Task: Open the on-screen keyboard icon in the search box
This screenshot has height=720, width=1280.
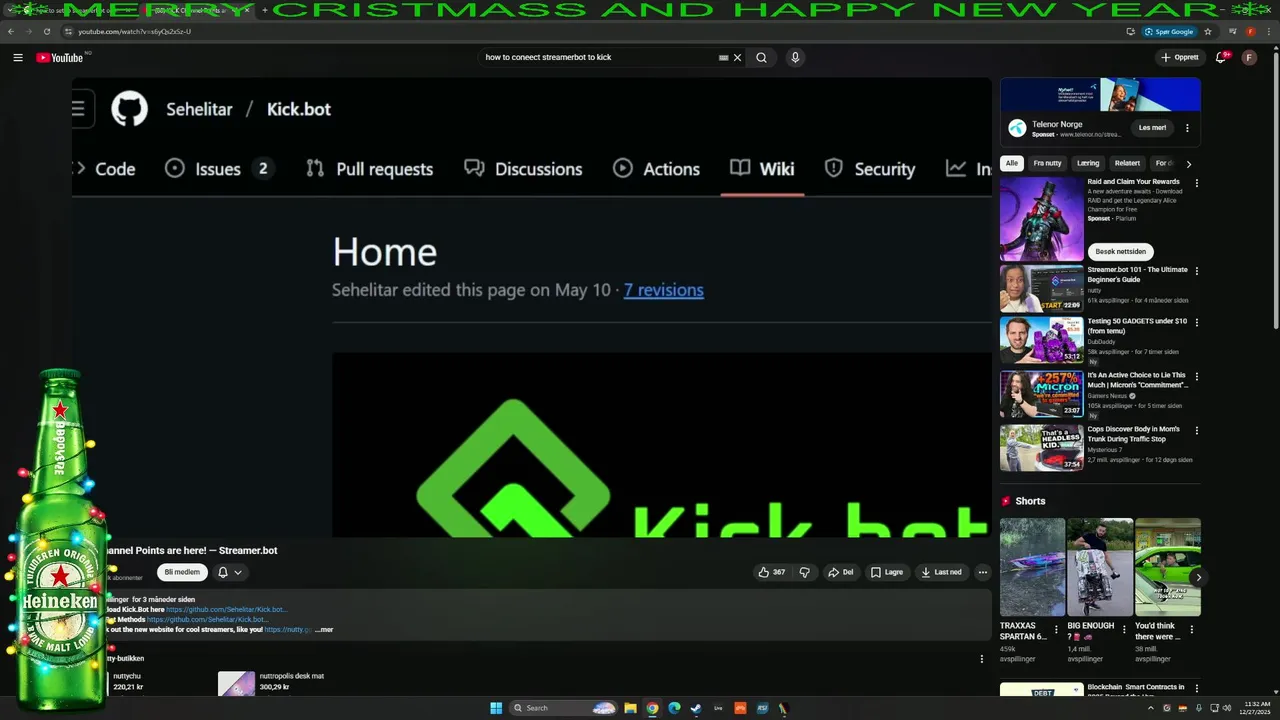Action: 723,58
